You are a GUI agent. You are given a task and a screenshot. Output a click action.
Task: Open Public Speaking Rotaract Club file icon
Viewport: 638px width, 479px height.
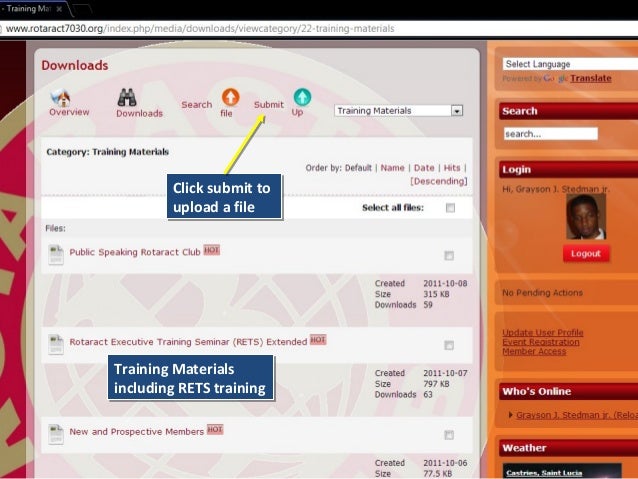click(56, 255)
